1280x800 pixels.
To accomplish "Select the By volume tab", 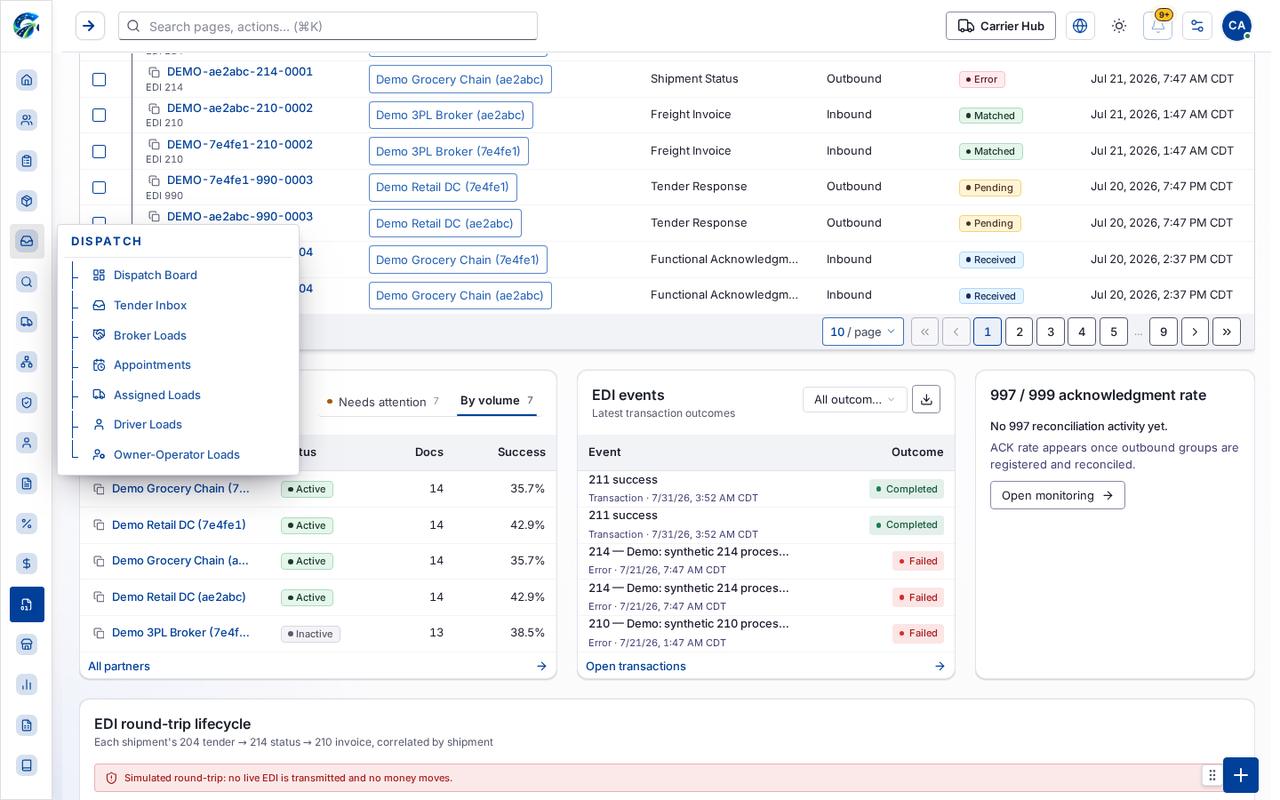I will [497, 401].
